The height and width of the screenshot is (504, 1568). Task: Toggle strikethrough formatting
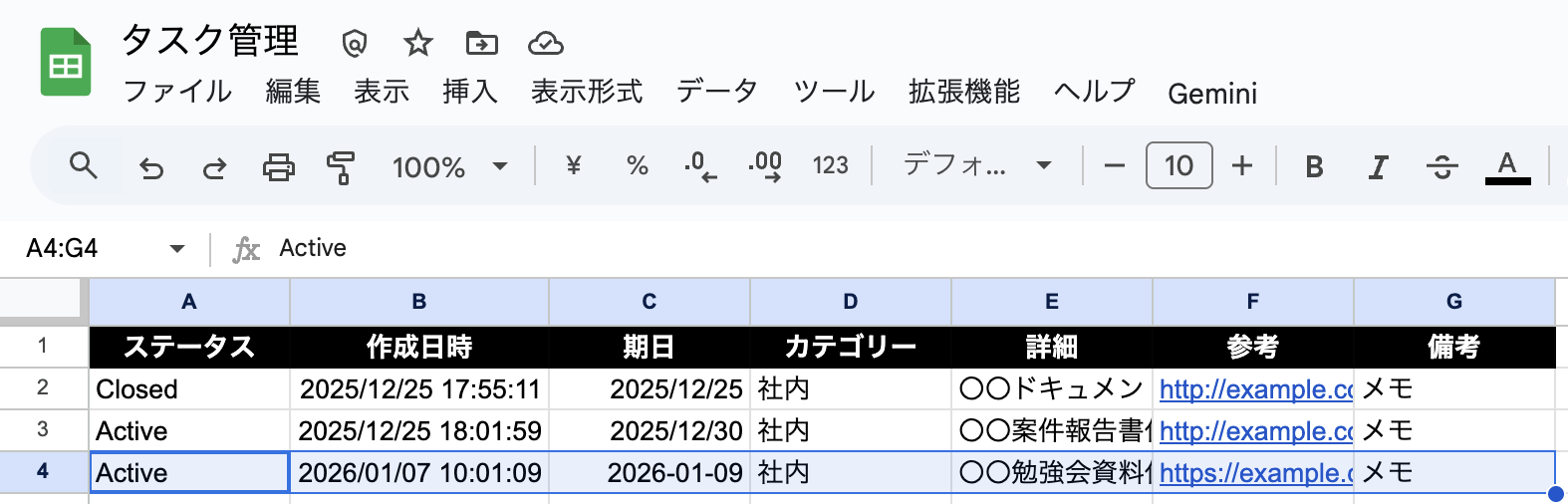tap(1441, 166)
